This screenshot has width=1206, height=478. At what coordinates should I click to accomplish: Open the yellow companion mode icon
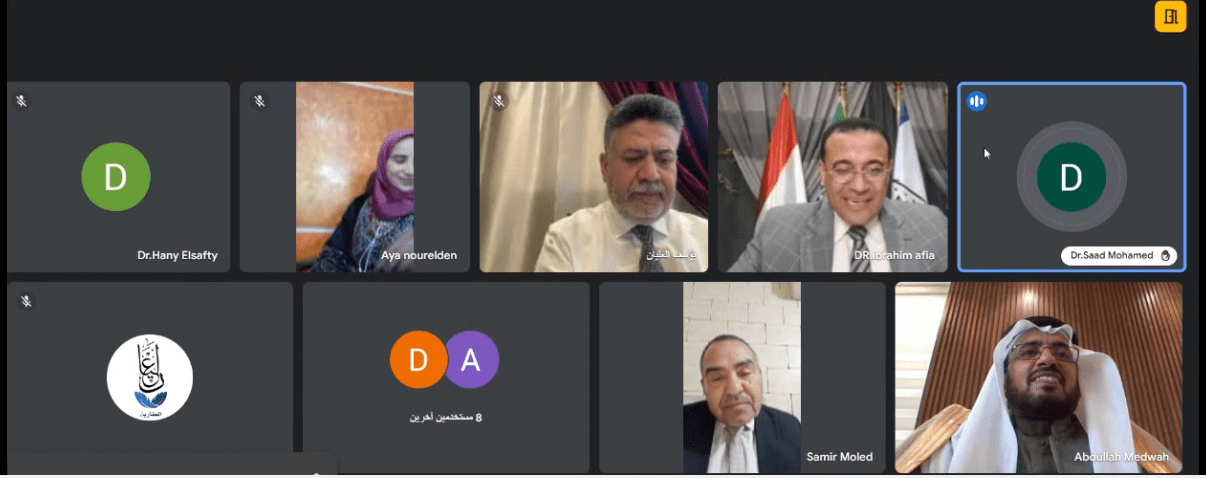[1170, 17]
